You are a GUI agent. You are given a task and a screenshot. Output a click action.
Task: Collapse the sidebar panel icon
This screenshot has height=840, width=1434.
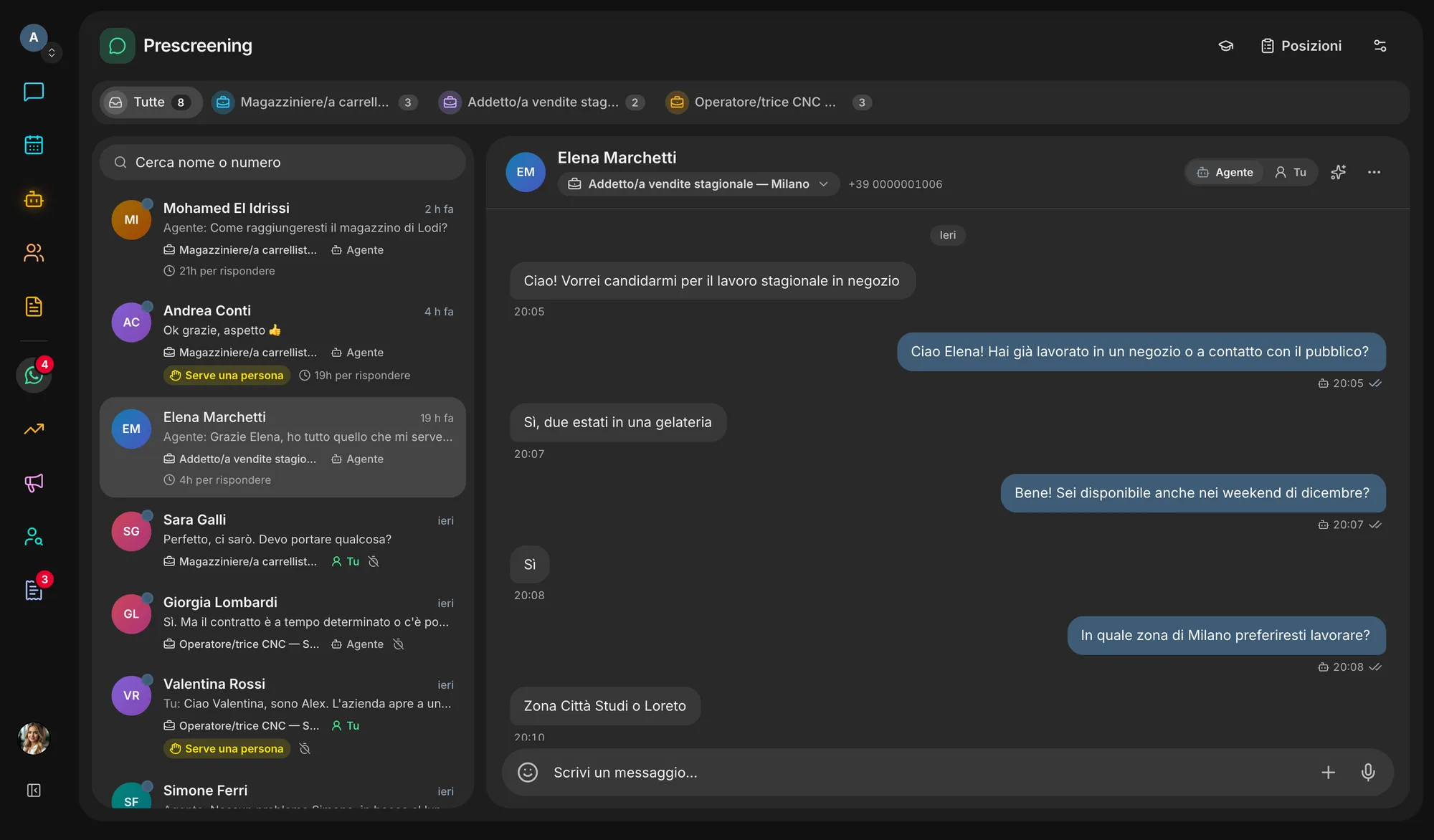click(34, 790)
